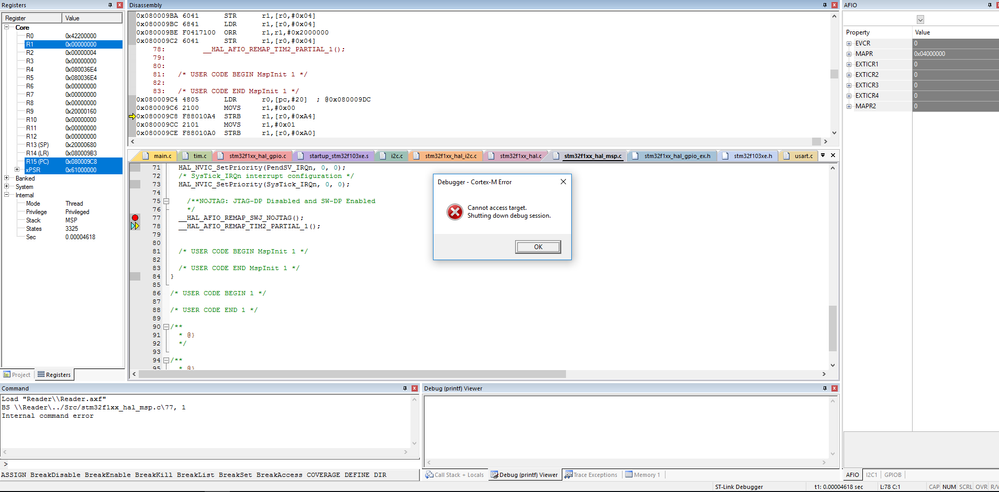Switch to the main.c tab
The image size is (999, 492).
pos(157,156)
